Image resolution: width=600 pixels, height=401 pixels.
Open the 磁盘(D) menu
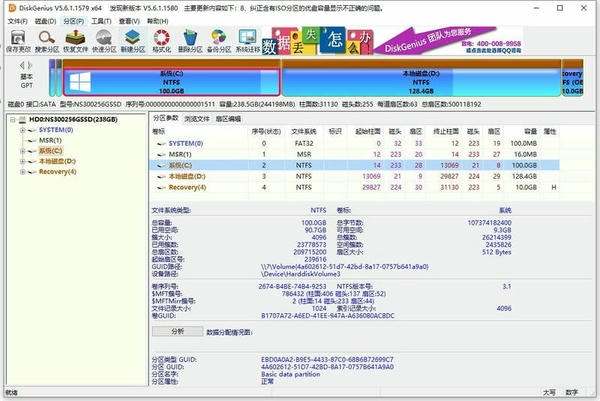point(46,21)
